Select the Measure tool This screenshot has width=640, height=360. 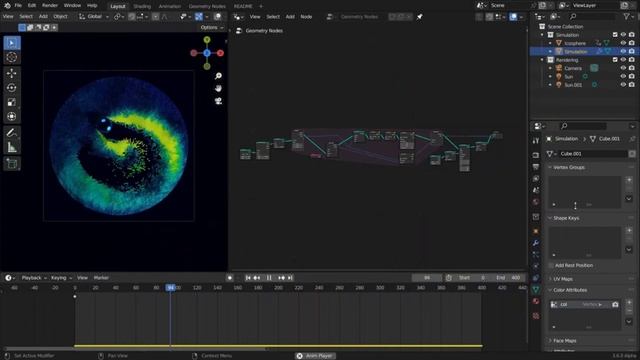pyautogui.click(x=12, y=147)
